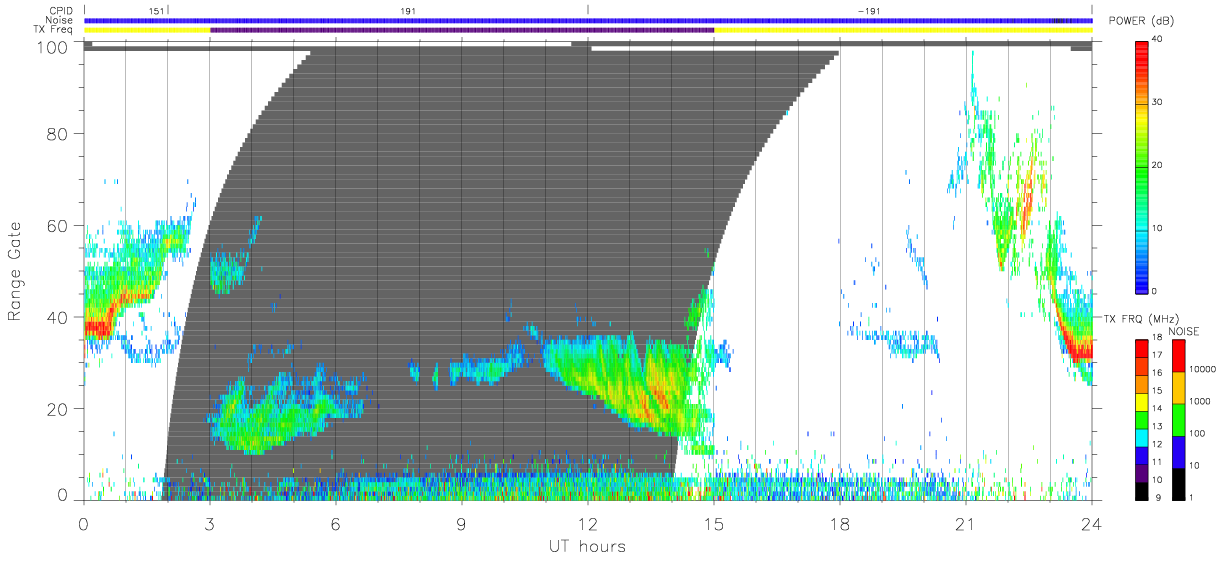Image resolution: width=1228 pixels, height=567 pixels.
Task: Select the positive CPID value '191'
Action: click(x=408, y=10)
